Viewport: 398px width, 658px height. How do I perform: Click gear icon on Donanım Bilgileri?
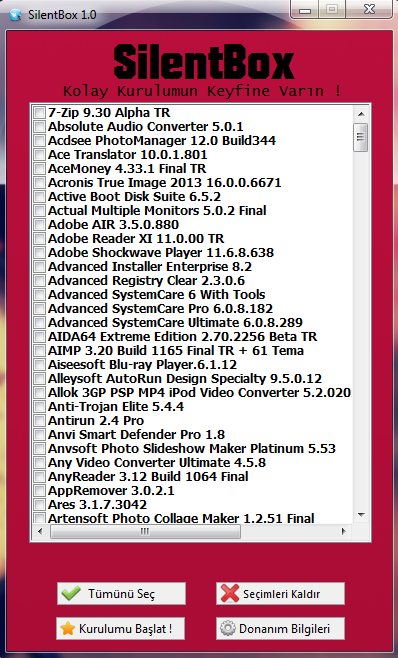click(x=228, y=628)
